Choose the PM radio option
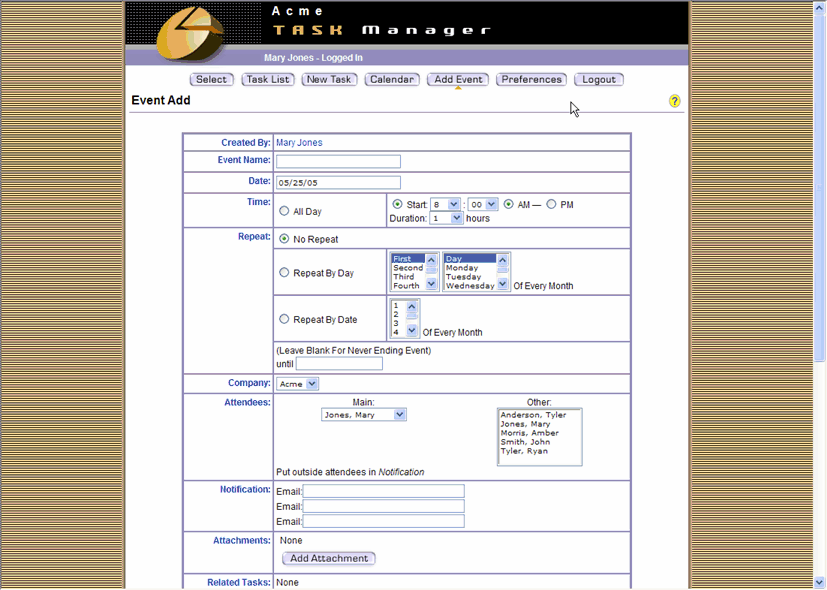This screenshot has width=827, height=590. pyautogui.click(x=551, y=204)
